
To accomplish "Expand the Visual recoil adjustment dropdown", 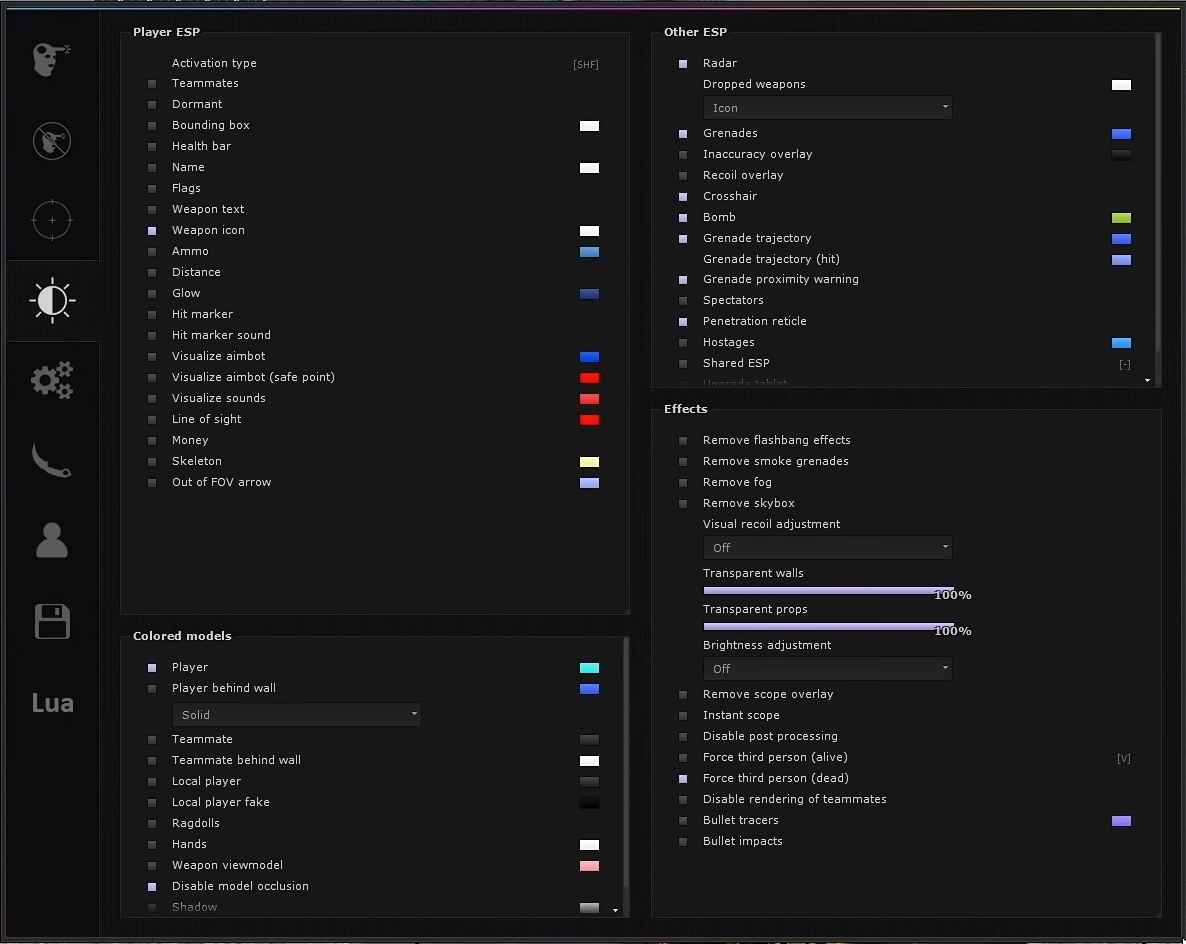I will click(x=827, y=548).
